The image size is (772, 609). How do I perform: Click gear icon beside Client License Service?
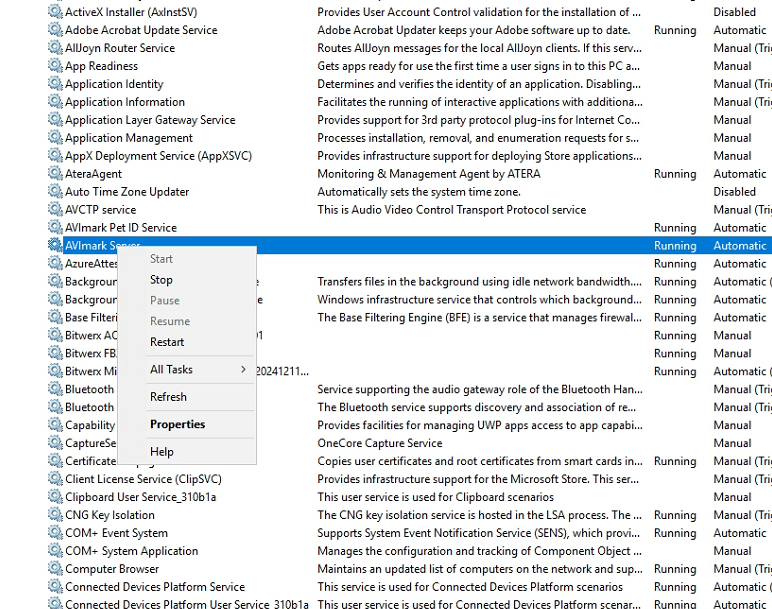pos(55,479)
